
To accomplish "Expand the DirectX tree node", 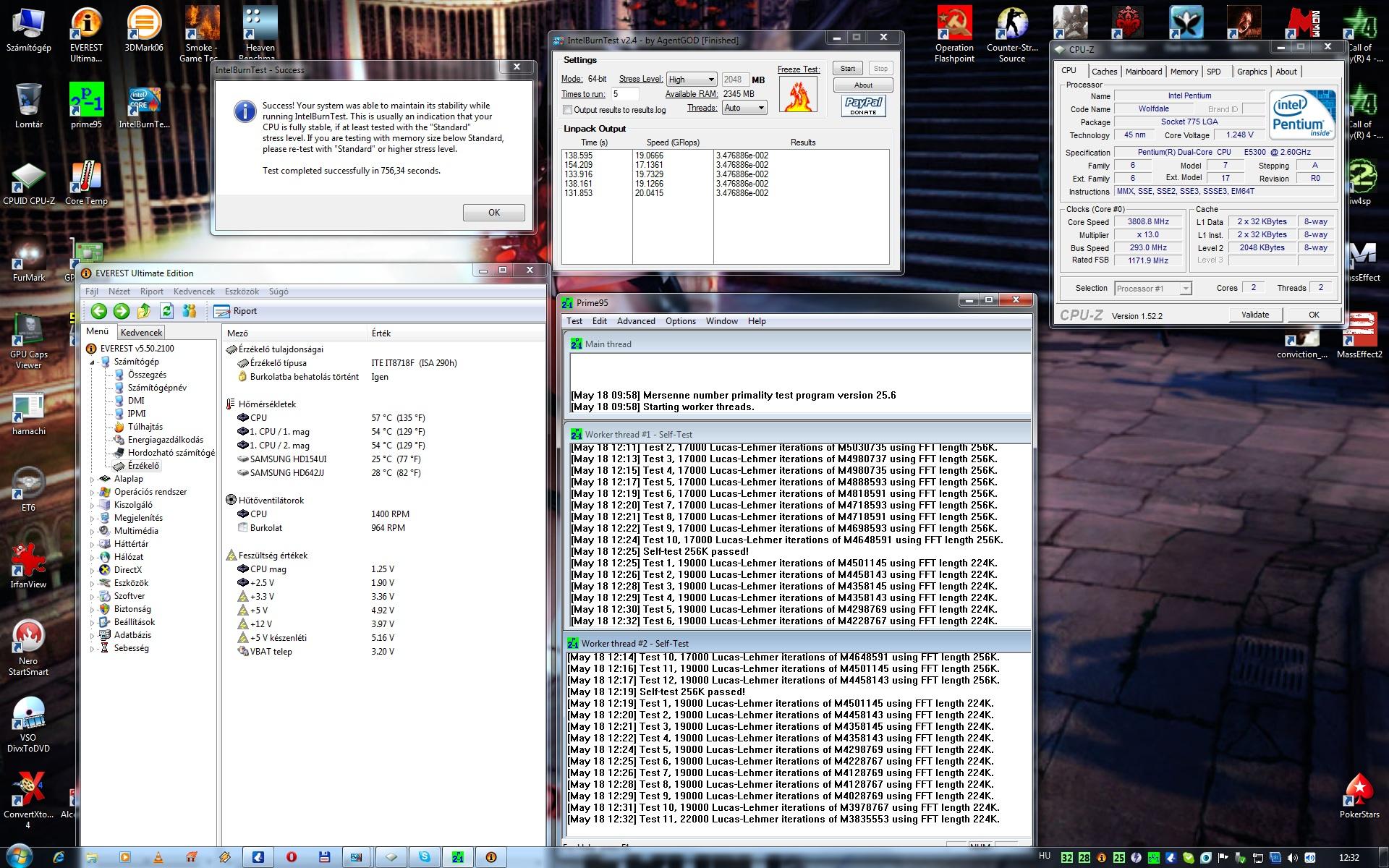I will [93, 570].
